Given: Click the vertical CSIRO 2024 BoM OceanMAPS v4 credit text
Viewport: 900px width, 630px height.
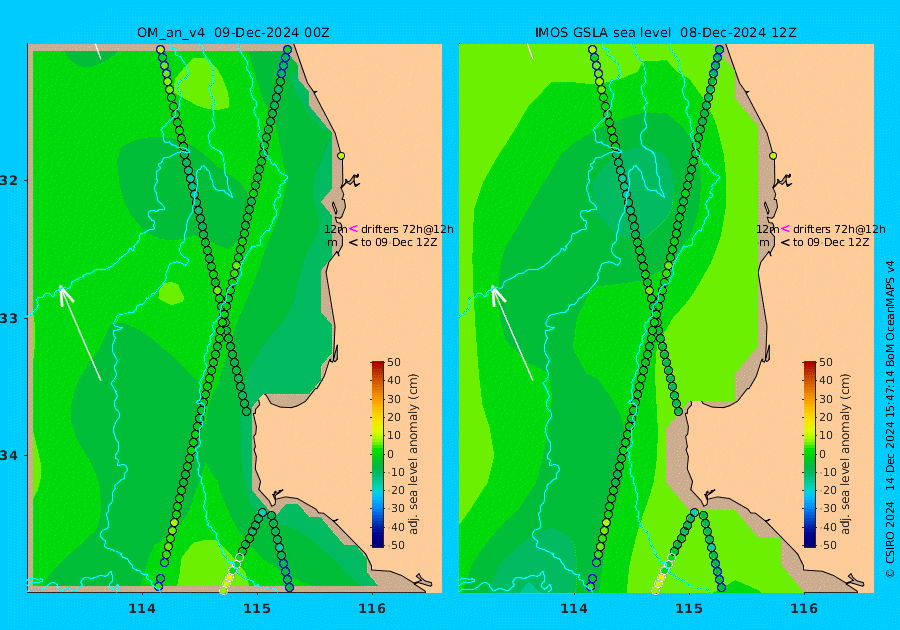Looking at the screenshot, I should (890, 420).
